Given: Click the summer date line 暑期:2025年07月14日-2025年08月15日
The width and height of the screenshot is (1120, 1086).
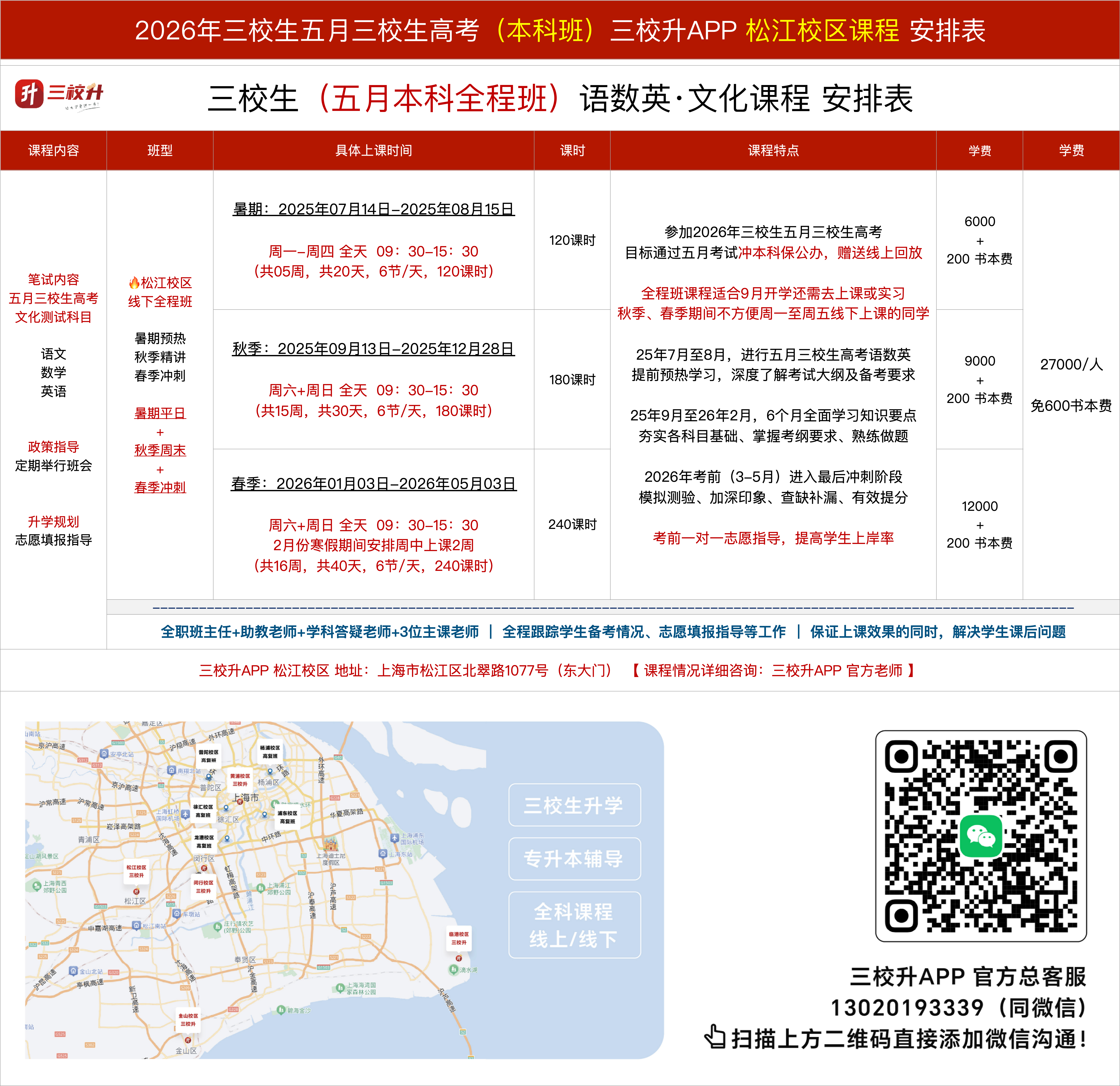Looking at the screenshot, I should click(x=374, y=209).
